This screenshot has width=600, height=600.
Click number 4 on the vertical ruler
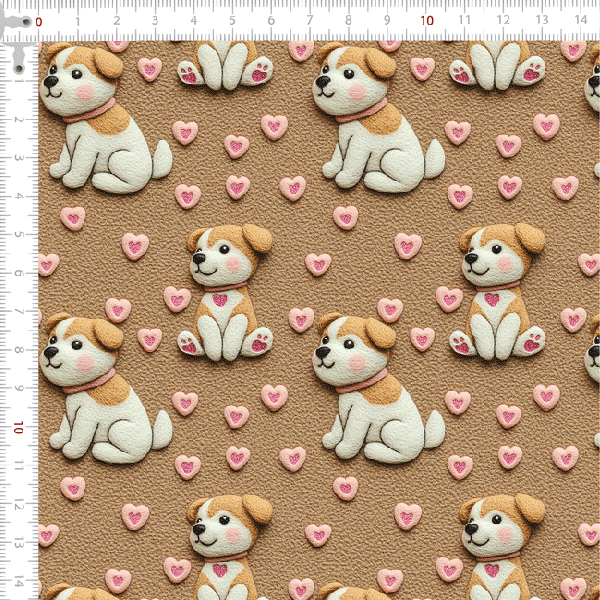18,197
